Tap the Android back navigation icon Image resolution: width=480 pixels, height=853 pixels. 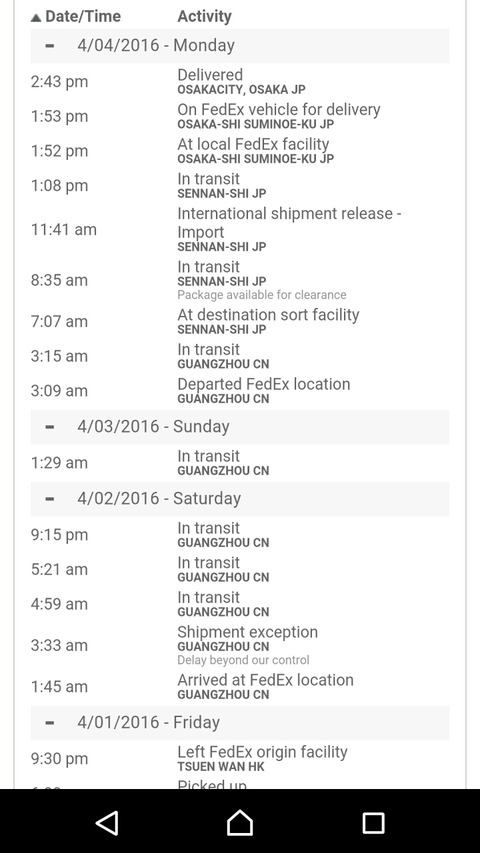tap(107, 823)
